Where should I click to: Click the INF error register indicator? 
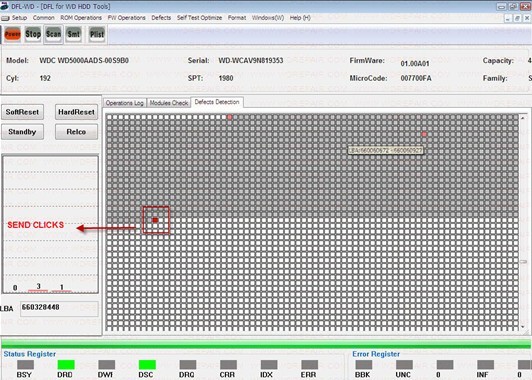(x=485, y=365)
